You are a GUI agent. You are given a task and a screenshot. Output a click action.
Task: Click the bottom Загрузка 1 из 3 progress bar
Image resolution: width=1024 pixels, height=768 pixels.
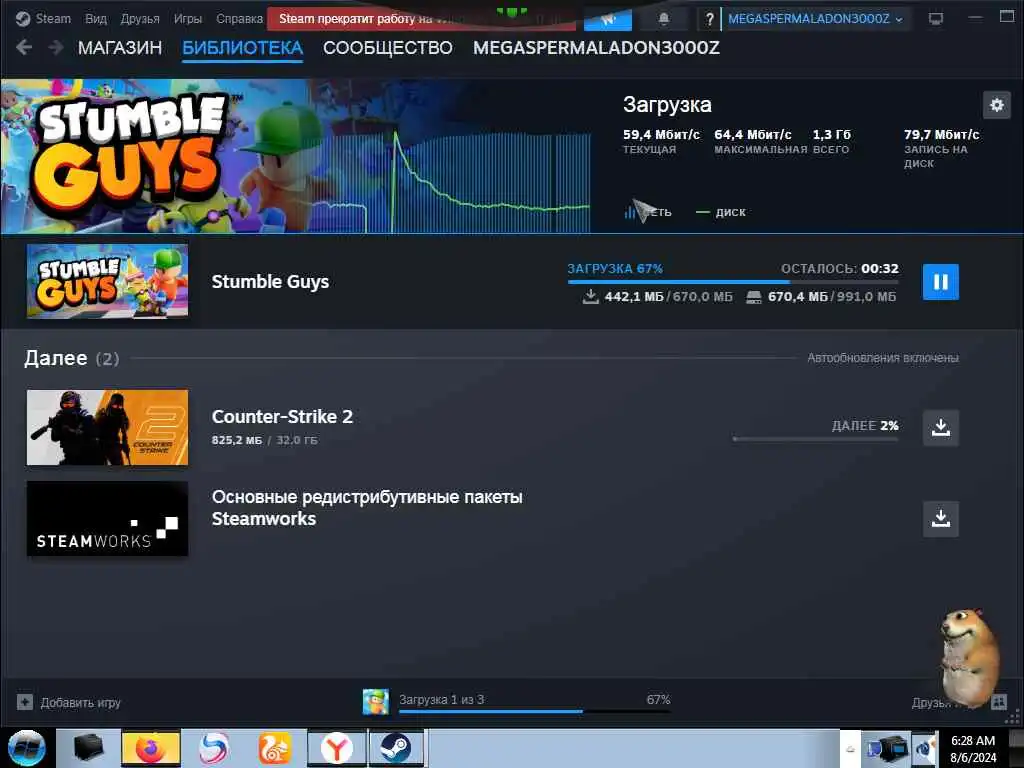[534, 711]
